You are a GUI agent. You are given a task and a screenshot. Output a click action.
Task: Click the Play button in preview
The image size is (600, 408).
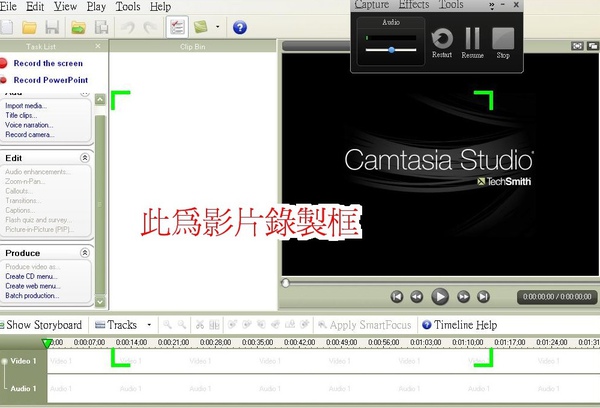point(440,297)
